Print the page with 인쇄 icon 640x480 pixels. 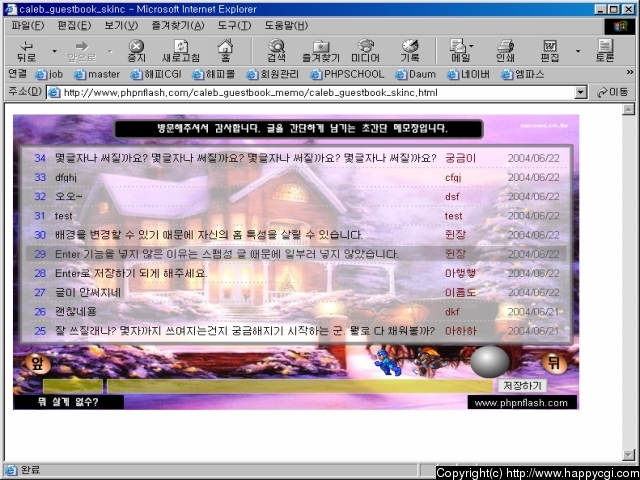[x=505, y=51]
